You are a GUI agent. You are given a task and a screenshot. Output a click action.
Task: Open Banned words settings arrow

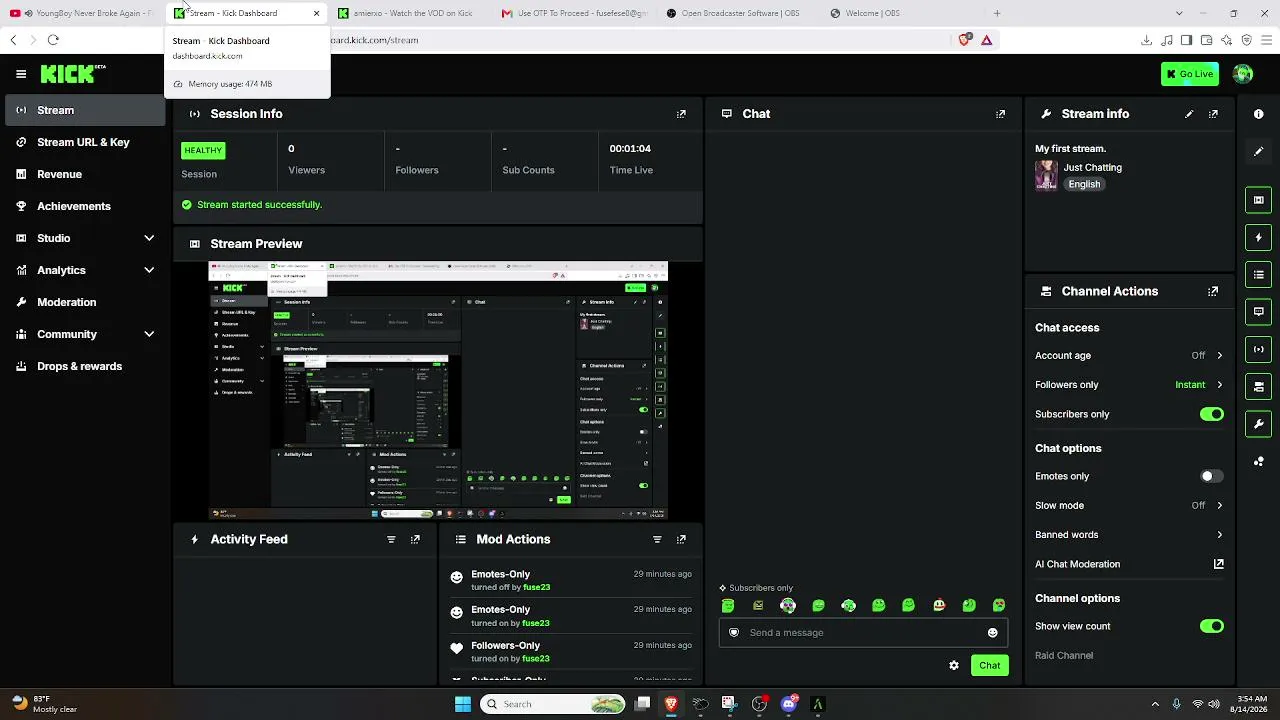(x=1219, y=535)
